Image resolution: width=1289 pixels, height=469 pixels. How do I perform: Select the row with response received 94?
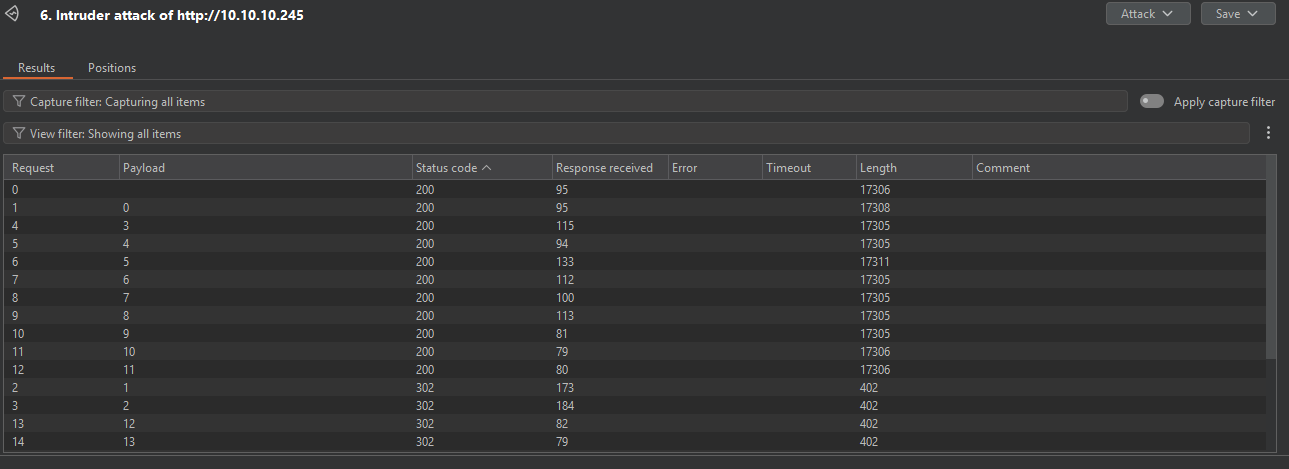pyautogui.click(x=634, y=243)
